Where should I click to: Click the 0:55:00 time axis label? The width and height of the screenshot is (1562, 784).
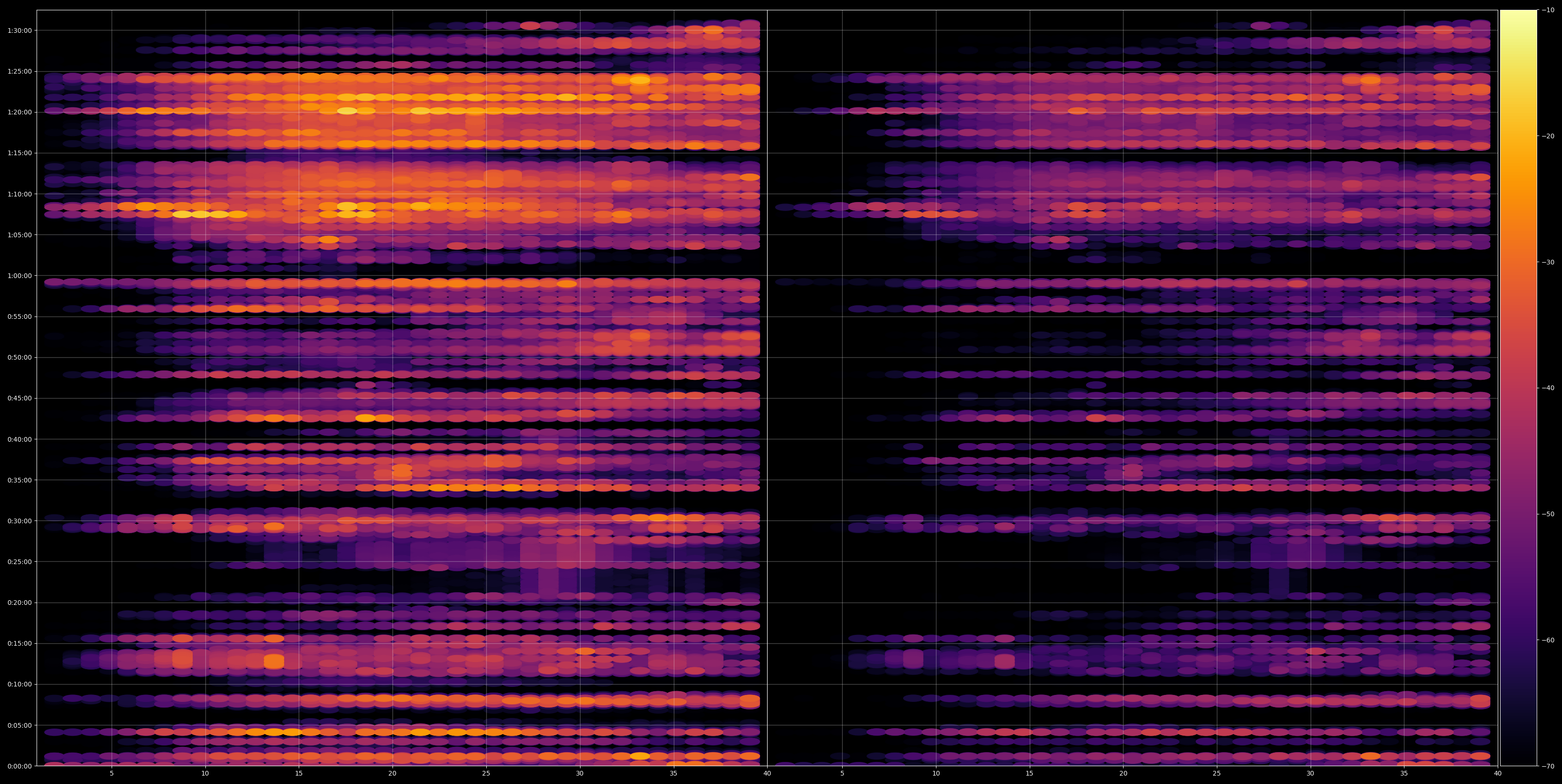(19, 317)
